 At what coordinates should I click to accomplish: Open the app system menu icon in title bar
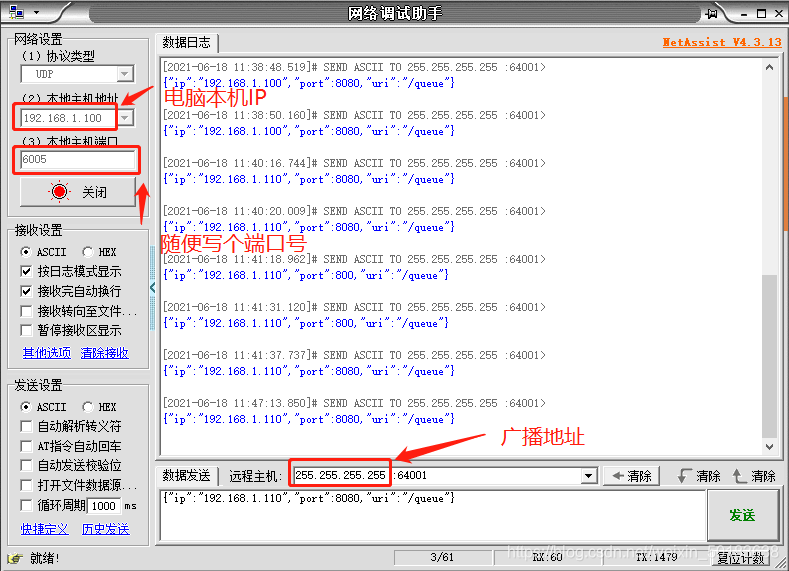[16, 13]
